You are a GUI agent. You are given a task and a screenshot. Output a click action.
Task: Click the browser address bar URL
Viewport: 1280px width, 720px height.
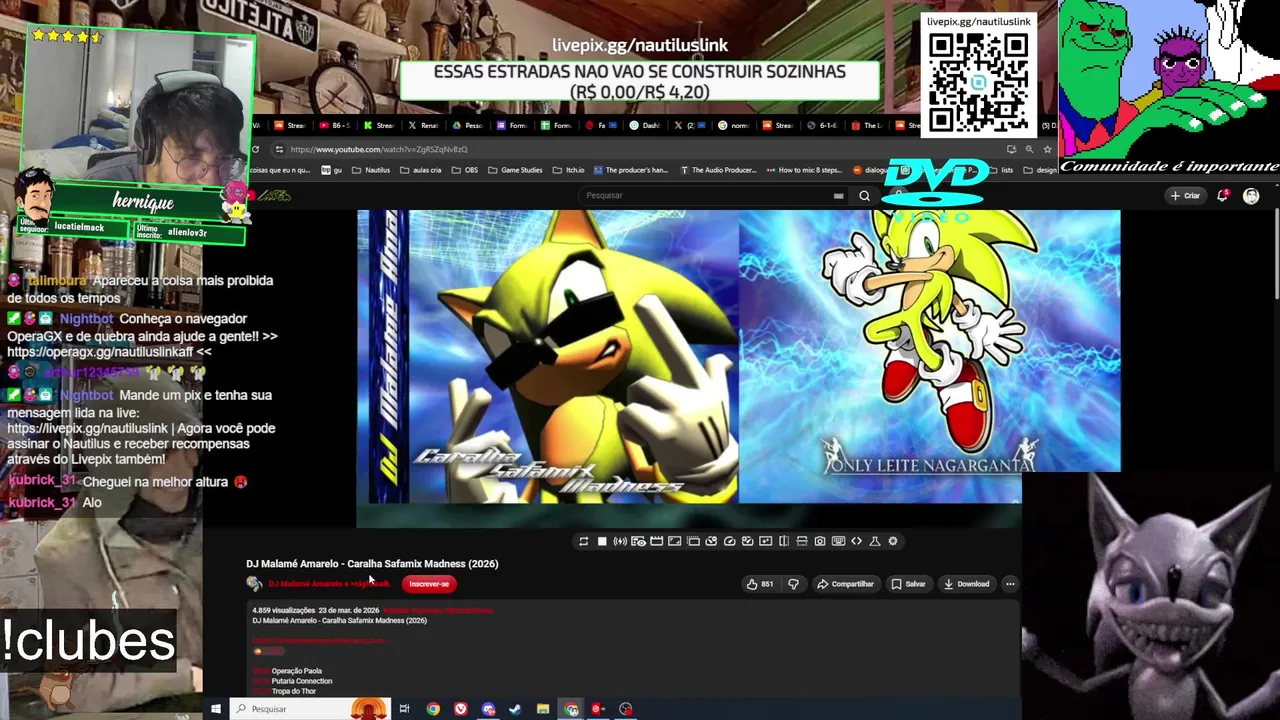[x=379, y=149]
